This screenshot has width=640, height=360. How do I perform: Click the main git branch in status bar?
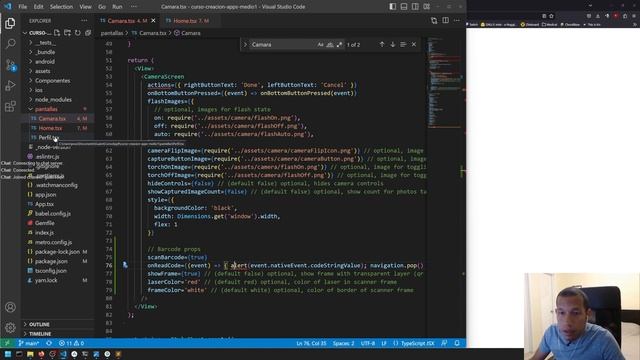click(29, 343)
